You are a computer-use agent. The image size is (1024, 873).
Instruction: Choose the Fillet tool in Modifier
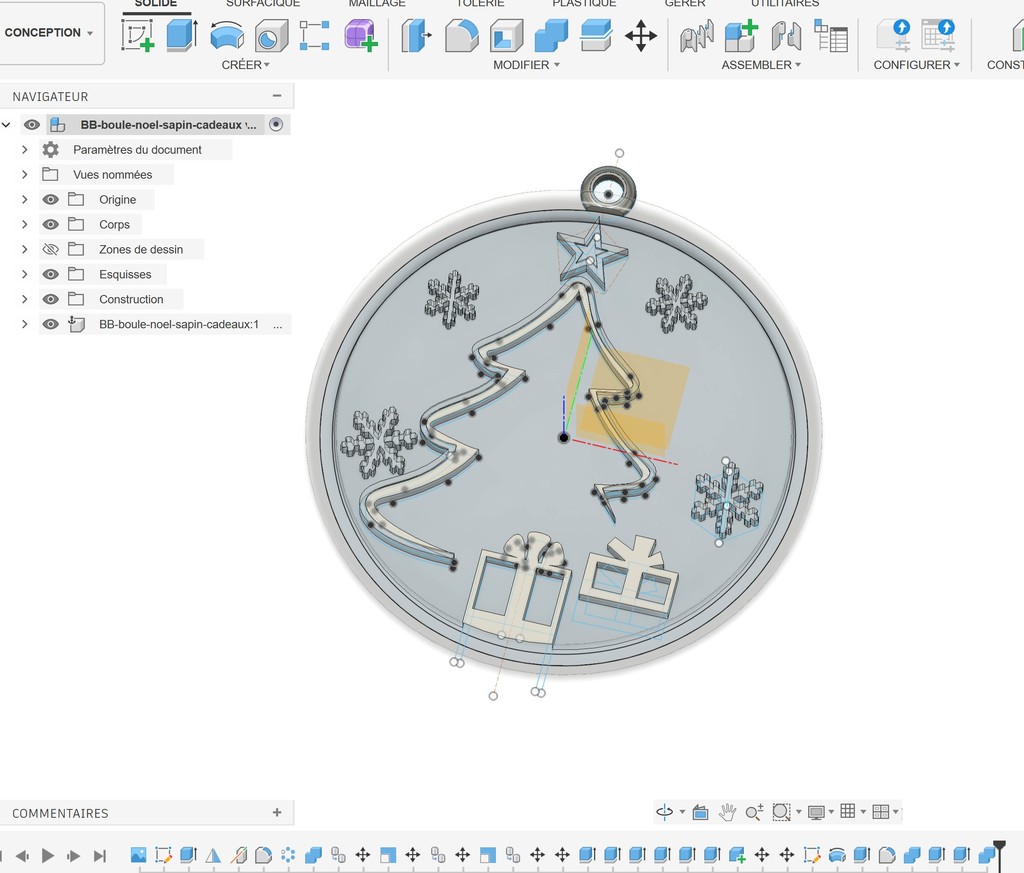point(461,37)
